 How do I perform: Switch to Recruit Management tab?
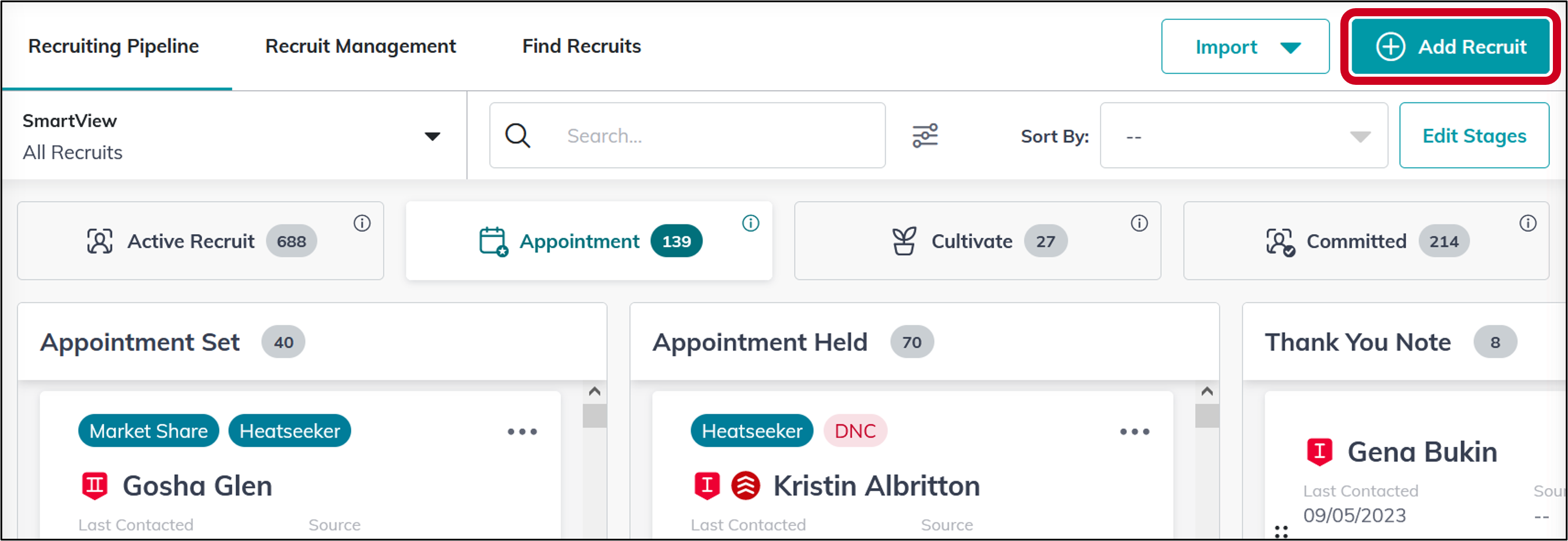(x=360, y=46)
